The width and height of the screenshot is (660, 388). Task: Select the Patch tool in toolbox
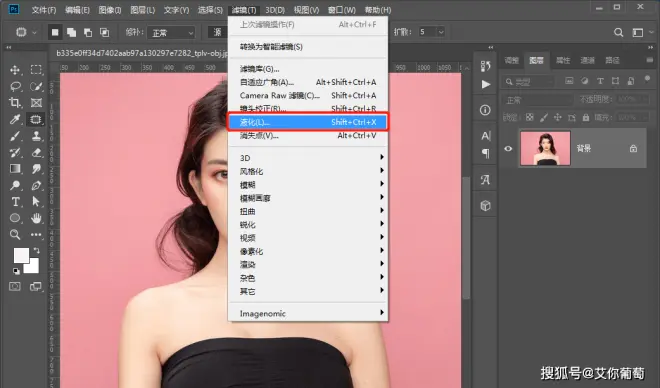pyautogui.click(x=36, y=120)
